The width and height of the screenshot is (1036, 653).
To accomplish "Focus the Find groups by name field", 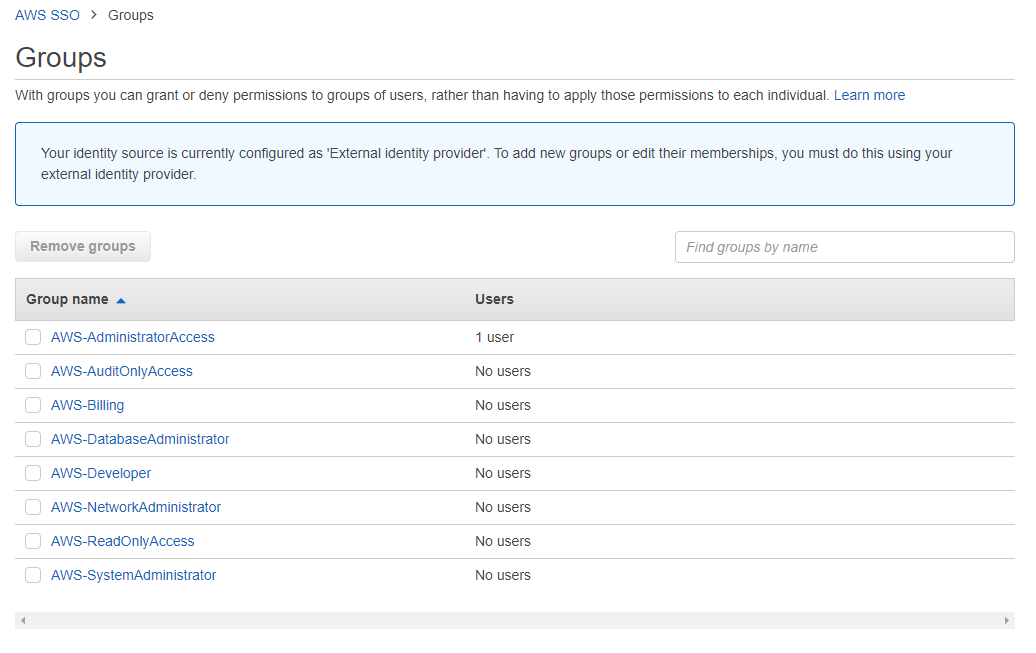I will click(844, 247).
